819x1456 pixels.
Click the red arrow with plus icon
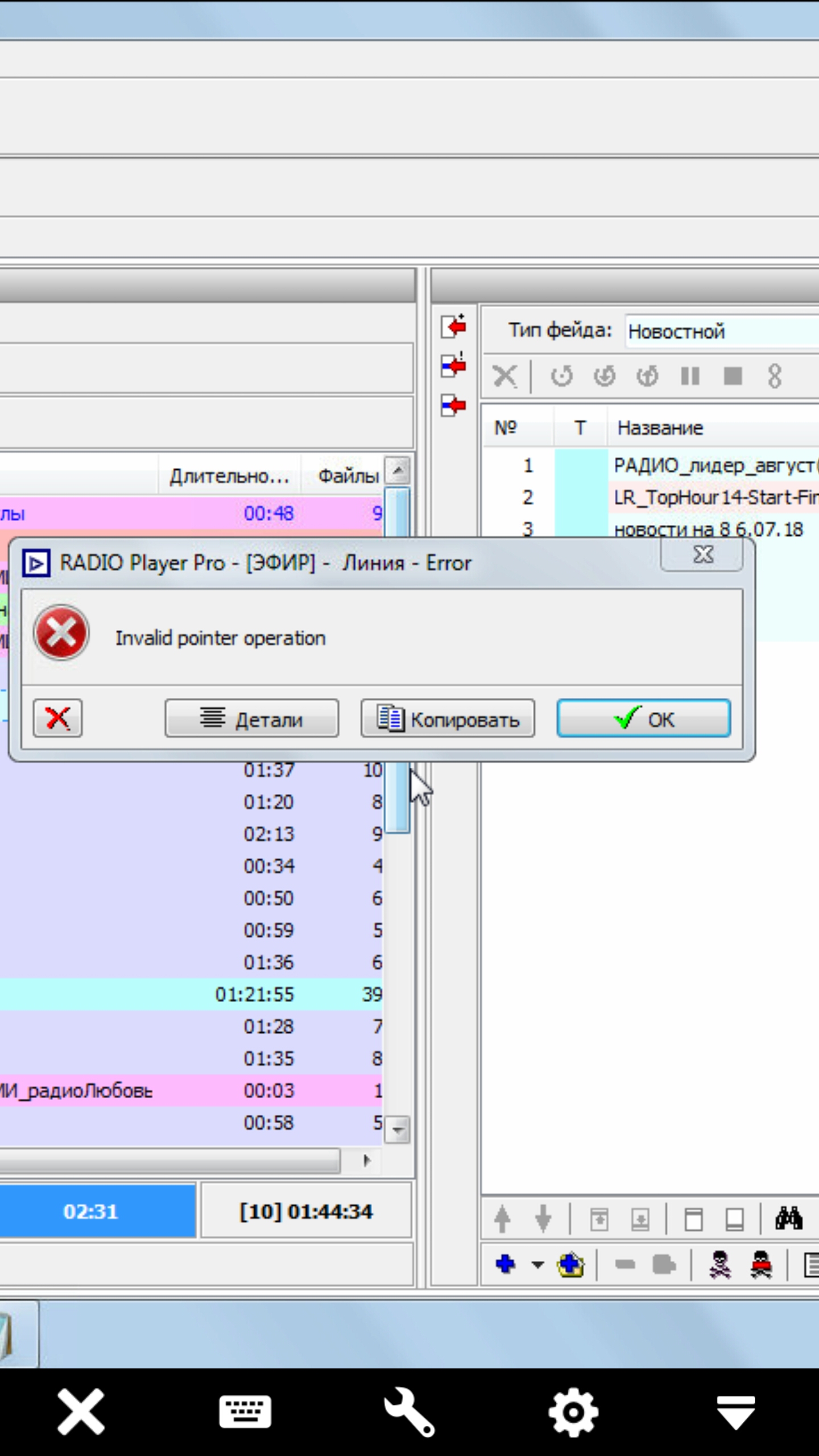point(454,327)
